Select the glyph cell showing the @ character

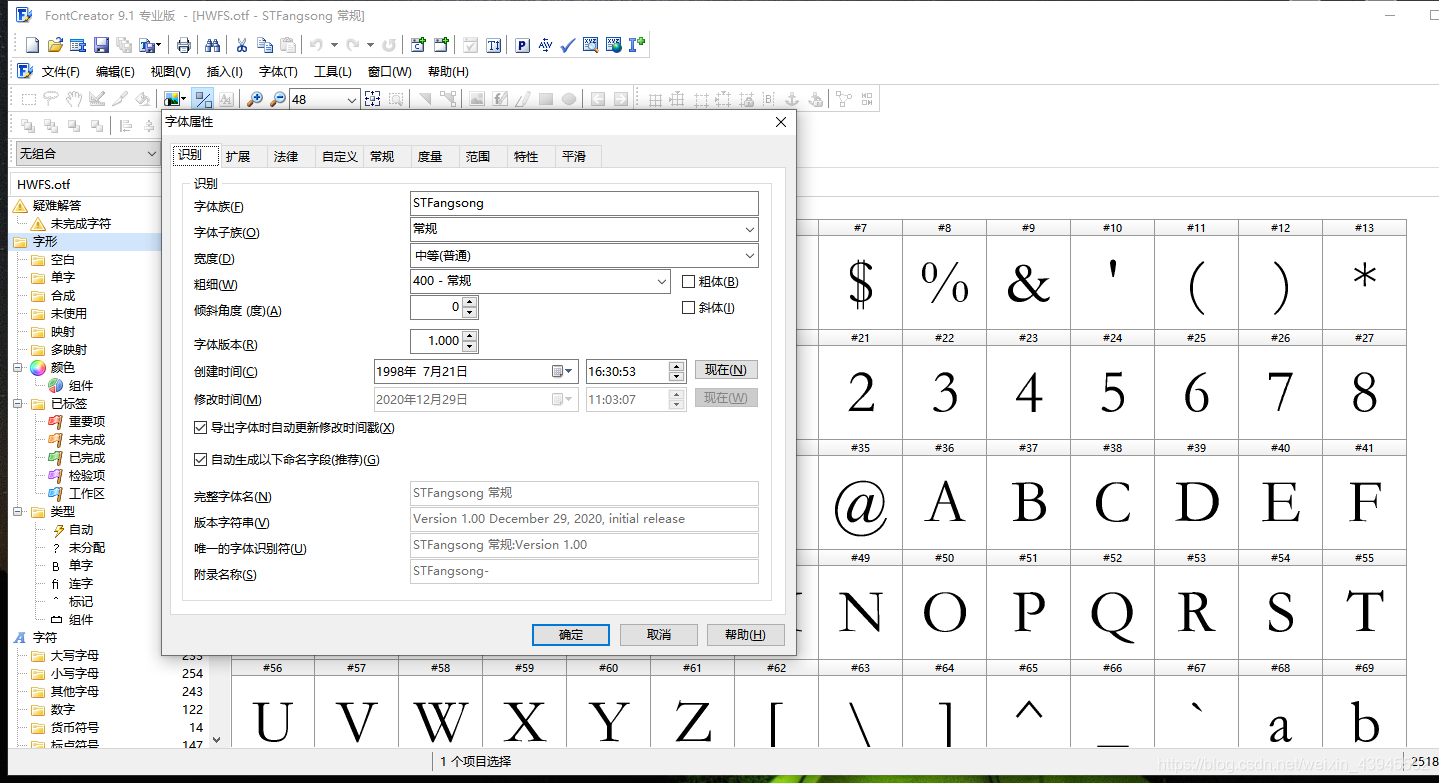[x=860, y=502]
